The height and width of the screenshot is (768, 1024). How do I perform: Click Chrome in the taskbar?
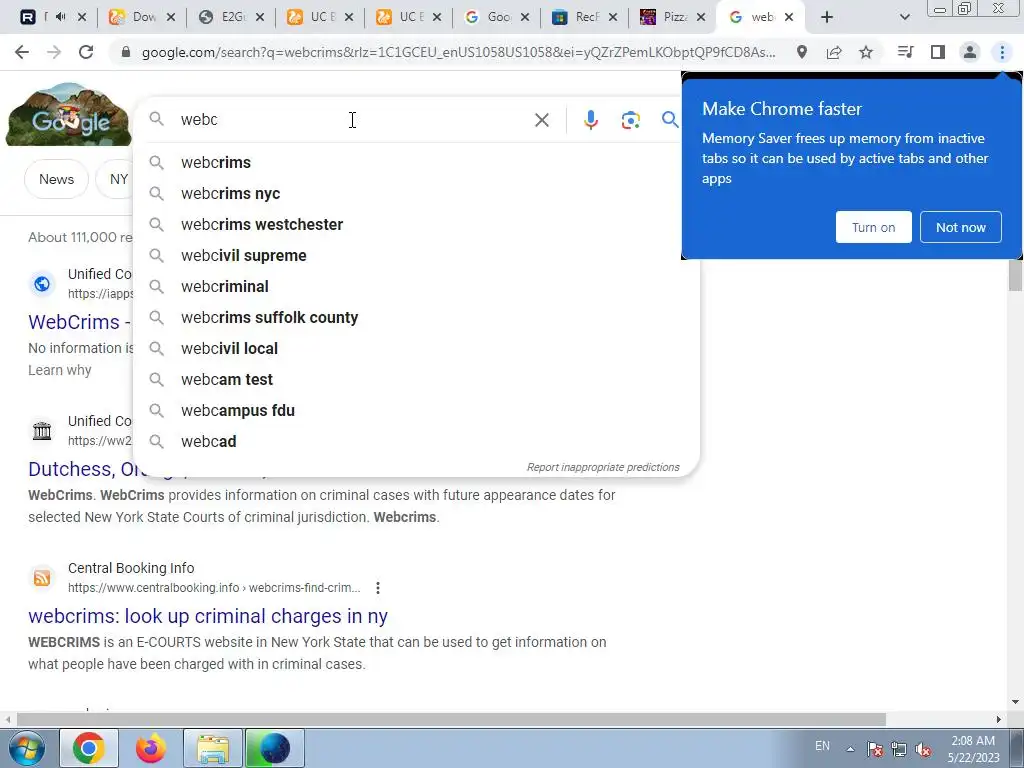click(x=89, y=748)
